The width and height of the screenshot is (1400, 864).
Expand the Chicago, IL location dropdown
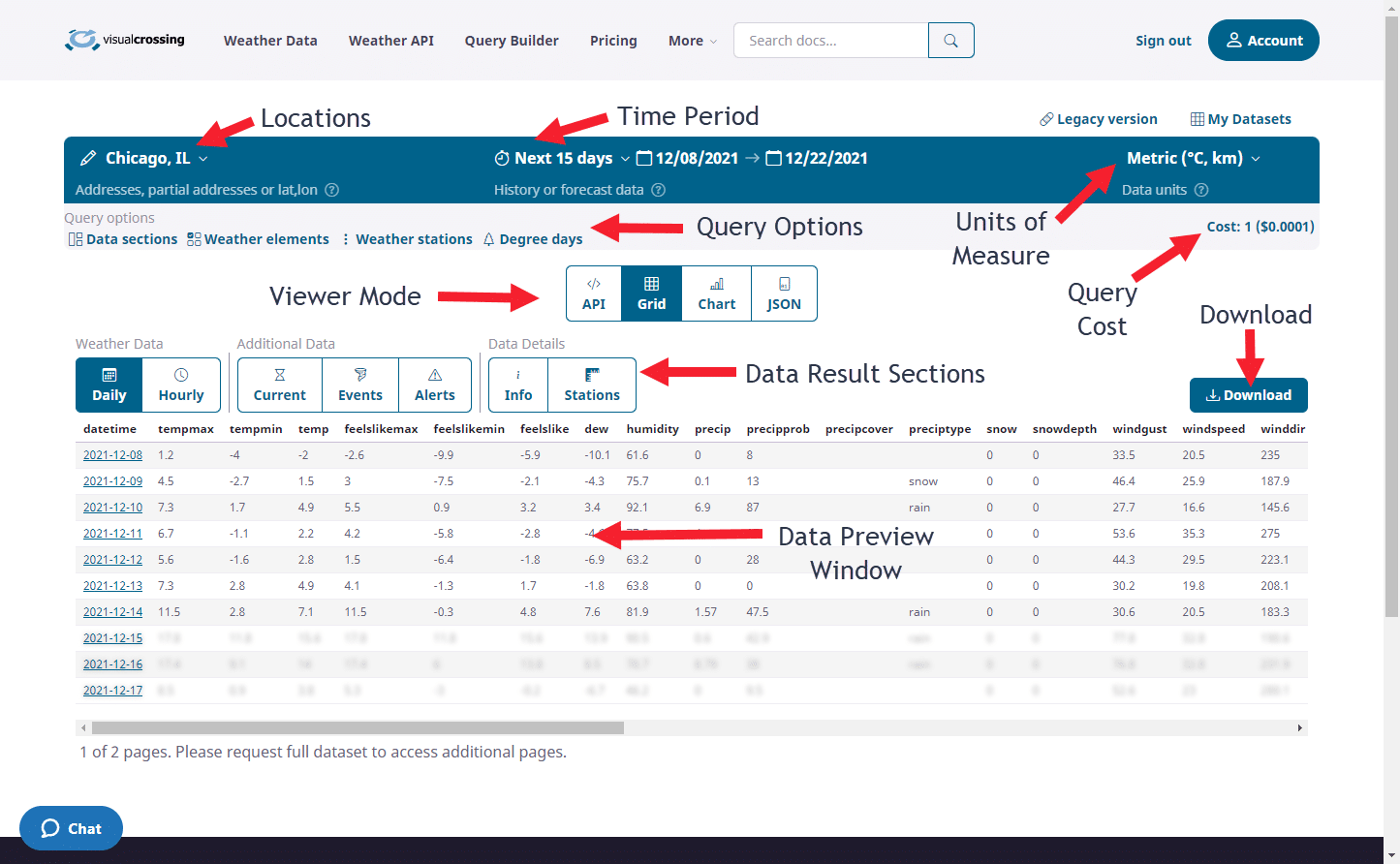click(143, 158)
